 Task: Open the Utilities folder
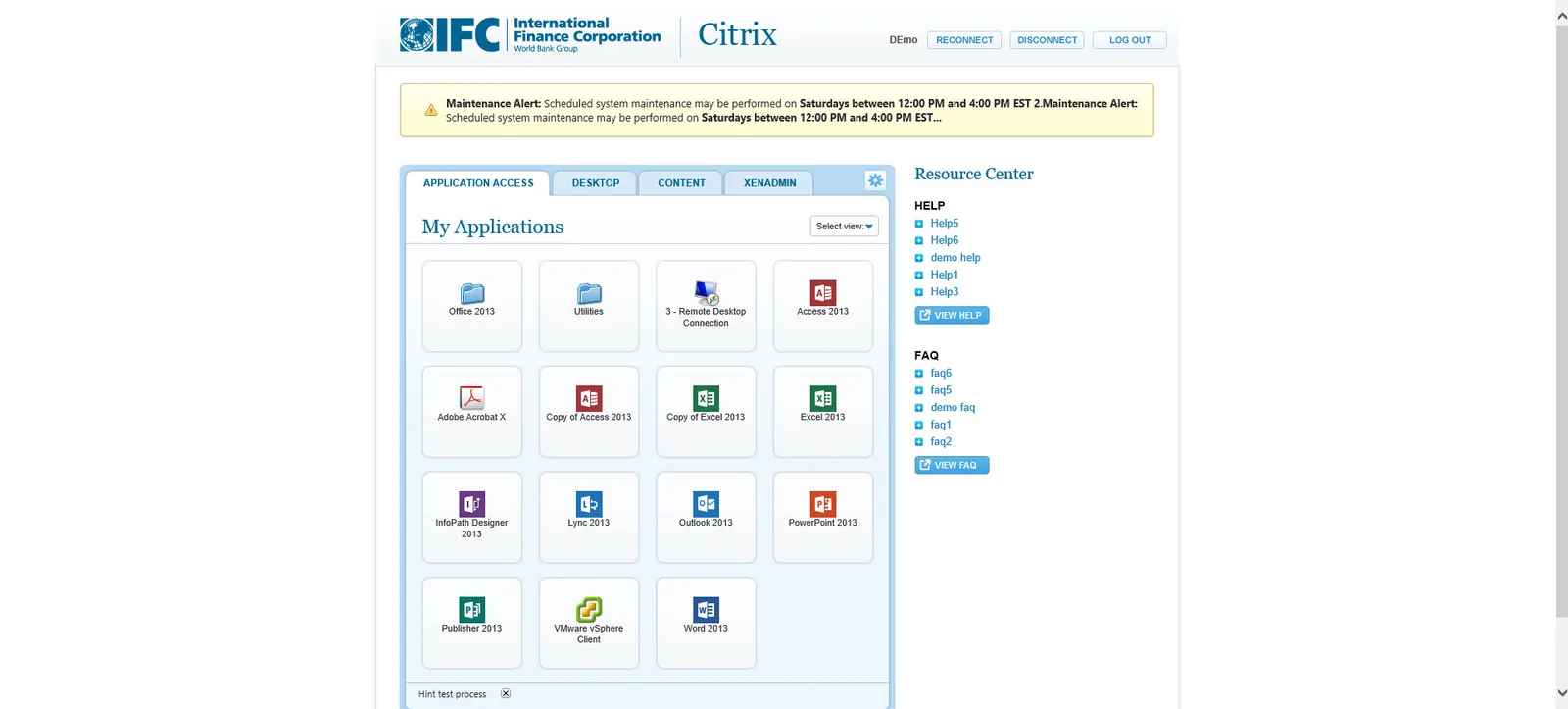click(589, 306)
